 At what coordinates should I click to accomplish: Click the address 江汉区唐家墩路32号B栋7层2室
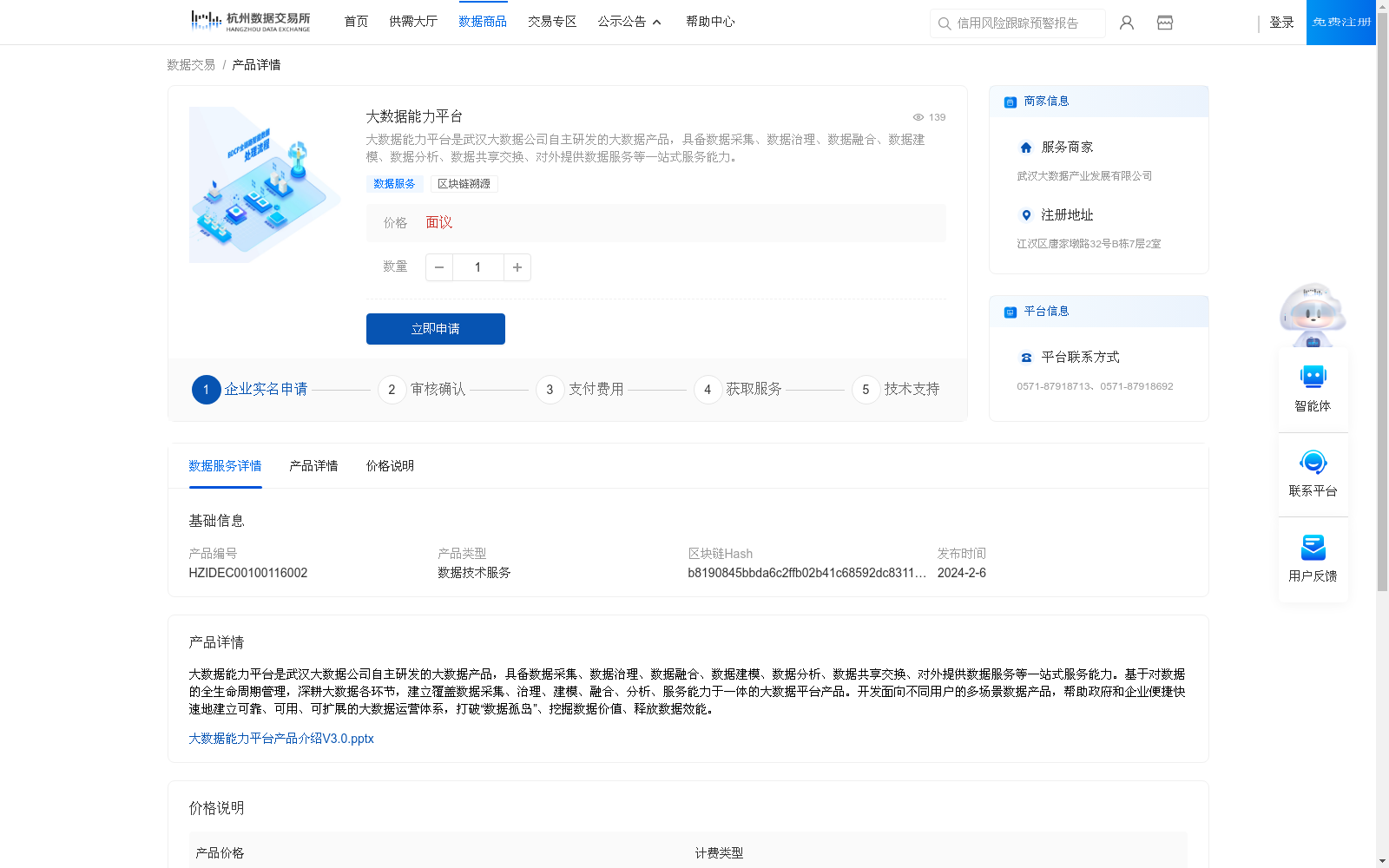(1089, 244)
